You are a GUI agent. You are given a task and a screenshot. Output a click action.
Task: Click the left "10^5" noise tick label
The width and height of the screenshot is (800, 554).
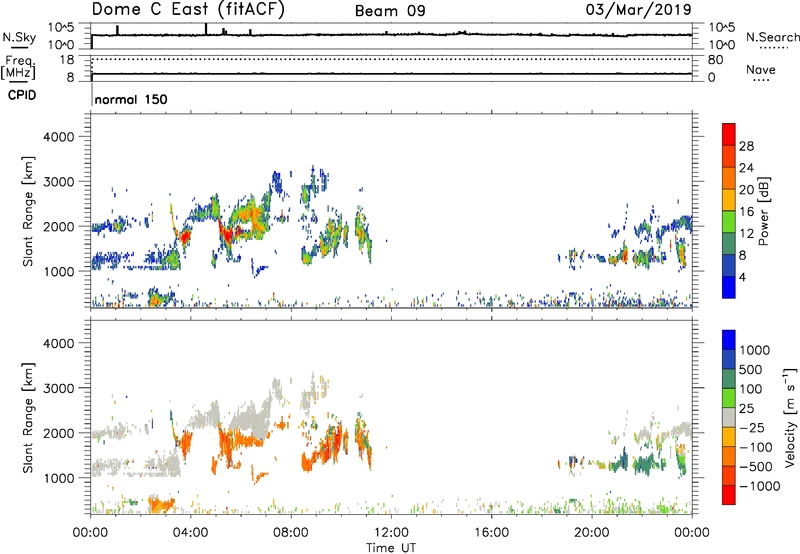61,28
